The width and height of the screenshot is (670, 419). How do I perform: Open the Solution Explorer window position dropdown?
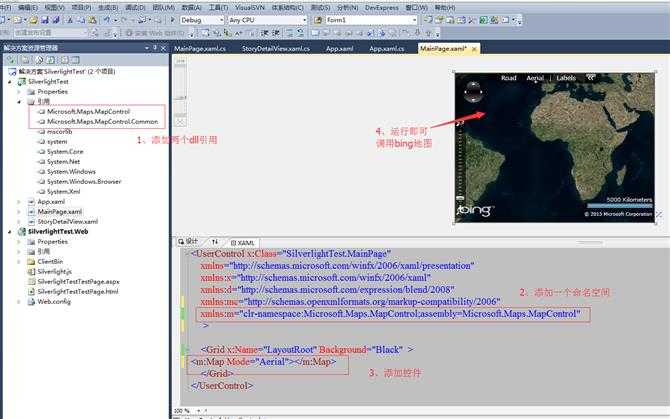coord(147,48)
